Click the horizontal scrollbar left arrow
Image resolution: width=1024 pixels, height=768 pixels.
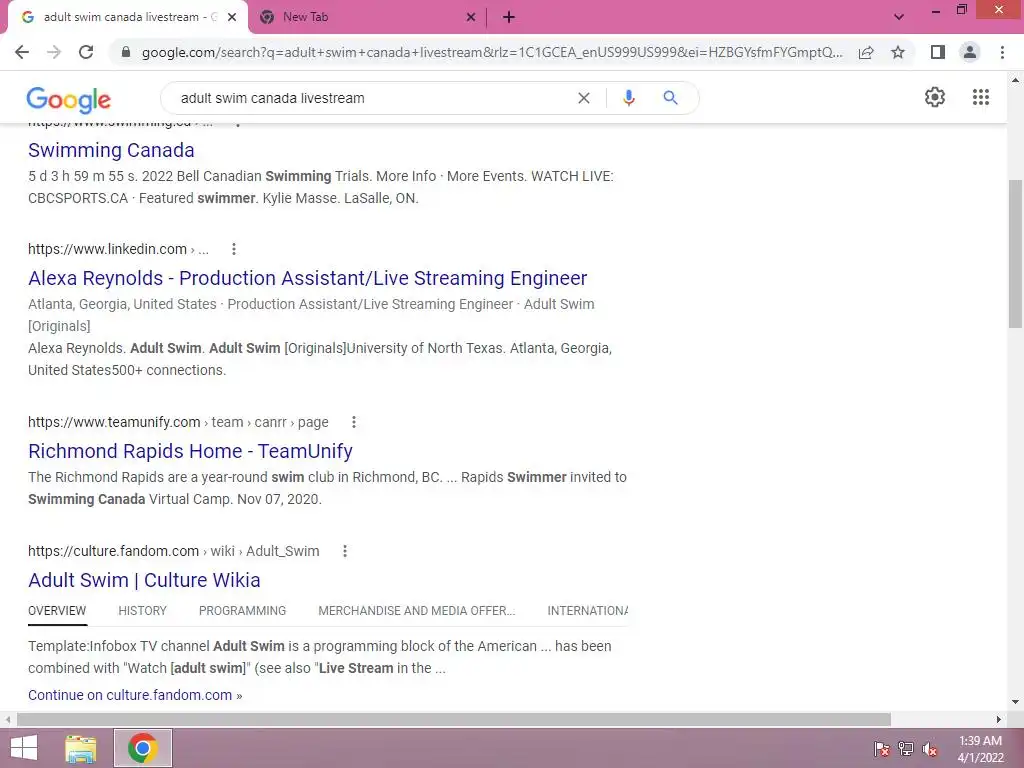point(8,719)
